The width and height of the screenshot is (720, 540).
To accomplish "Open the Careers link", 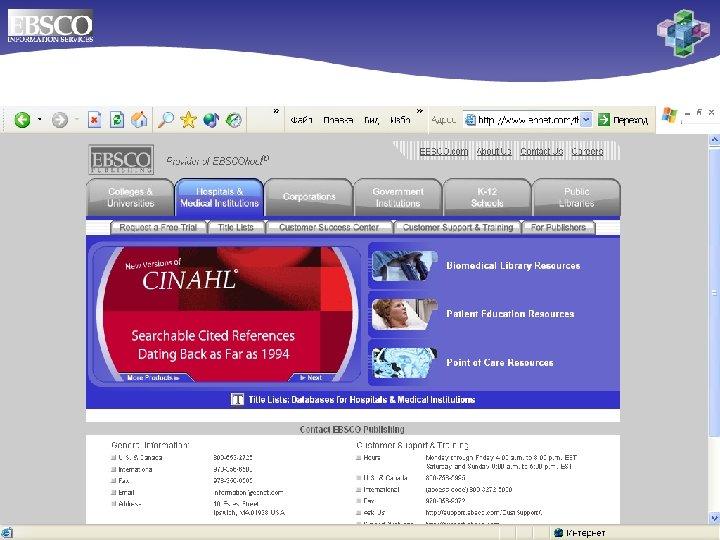I will coord(587,151).
